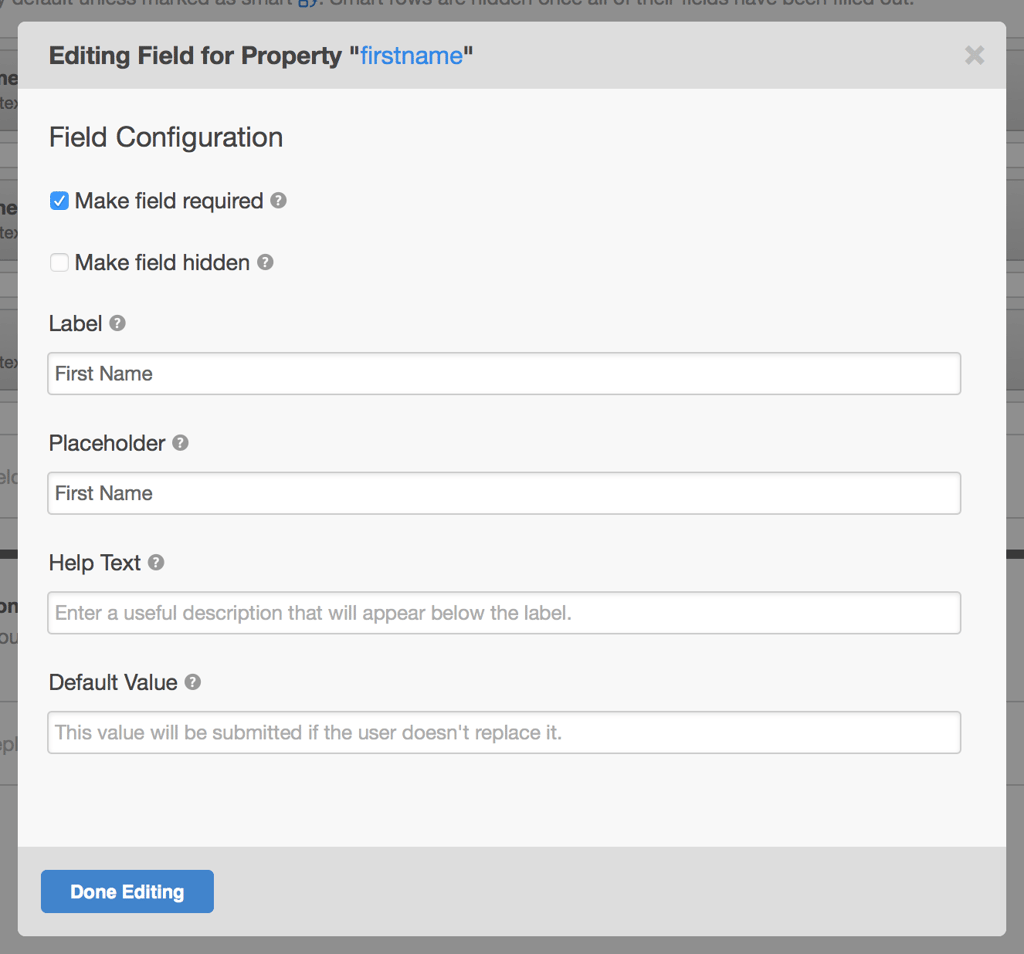
Task: Click the Default Value input field
Action: coord(504,733)
